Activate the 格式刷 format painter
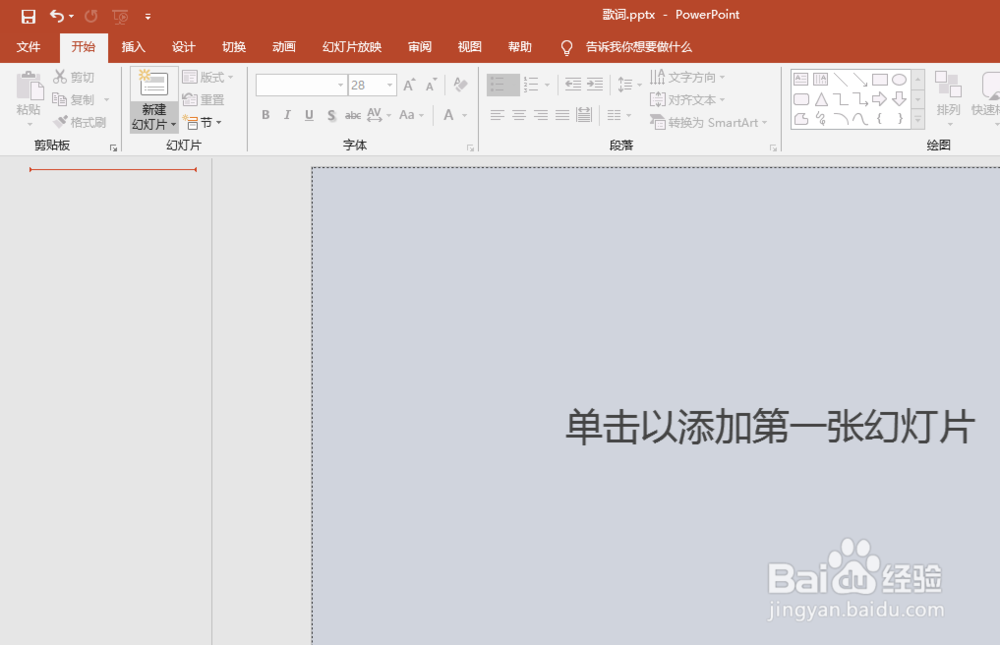Viewport: 1000px width, 645px height. [x=80, y=122]
